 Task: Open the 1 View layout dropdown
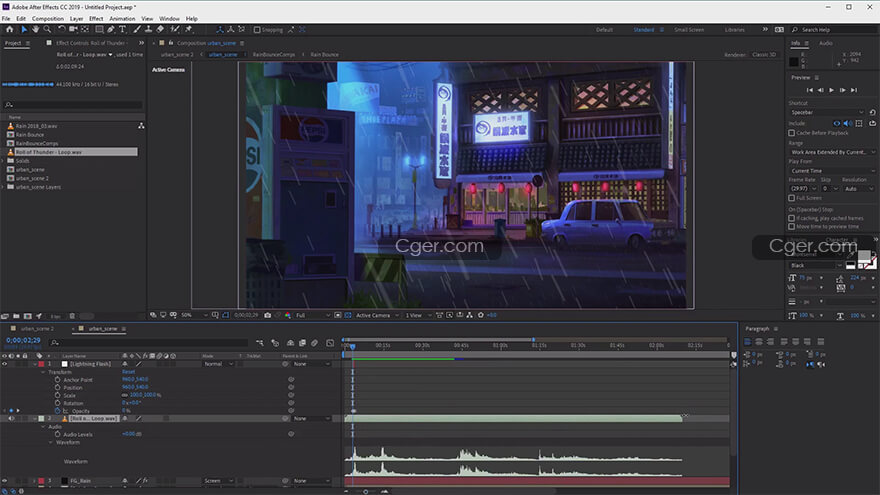pos(418,315)
